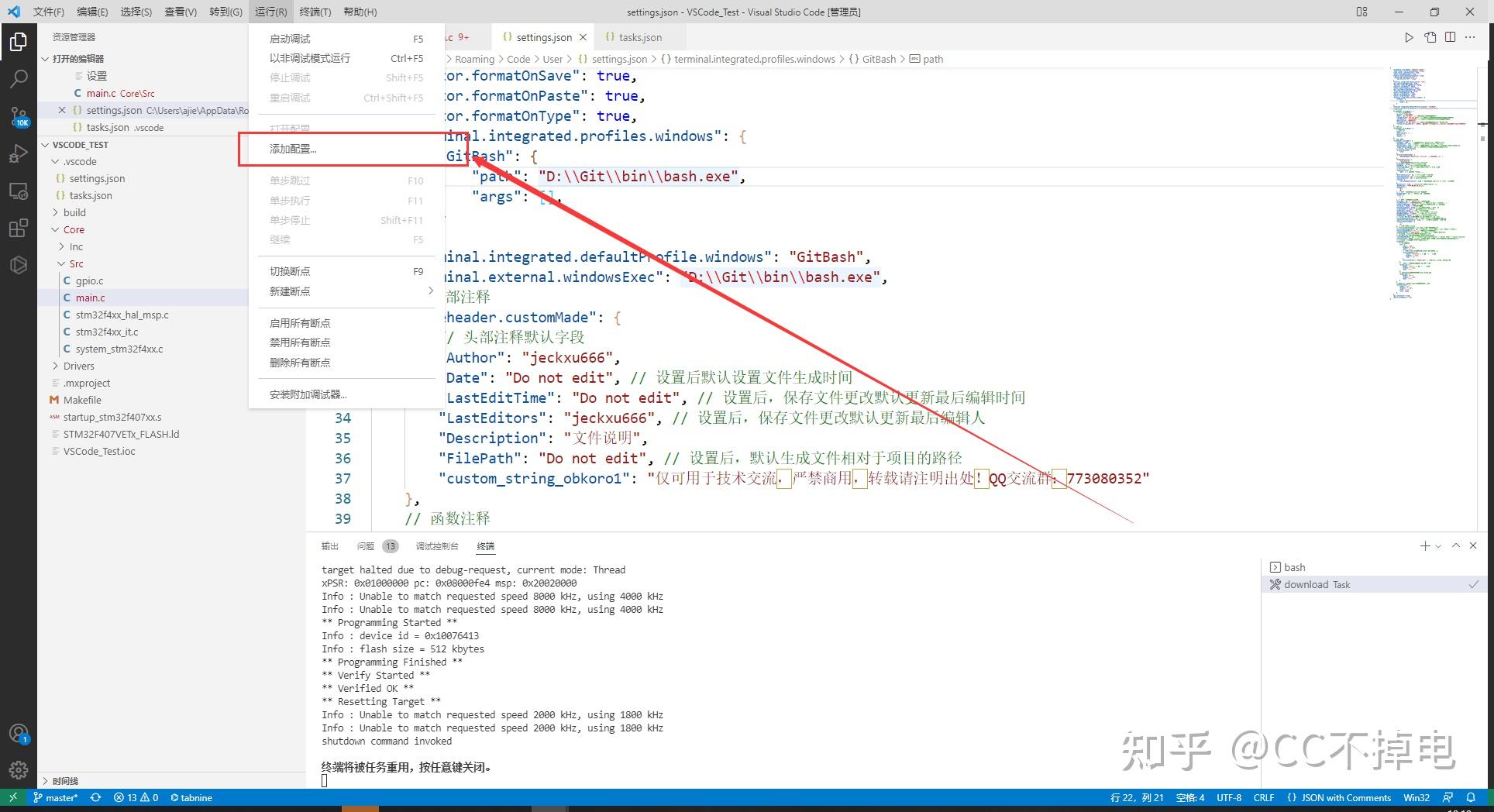Expand the Inc folder
Image resolution: width=1494 pixels, height=812 pixels.
62,246
